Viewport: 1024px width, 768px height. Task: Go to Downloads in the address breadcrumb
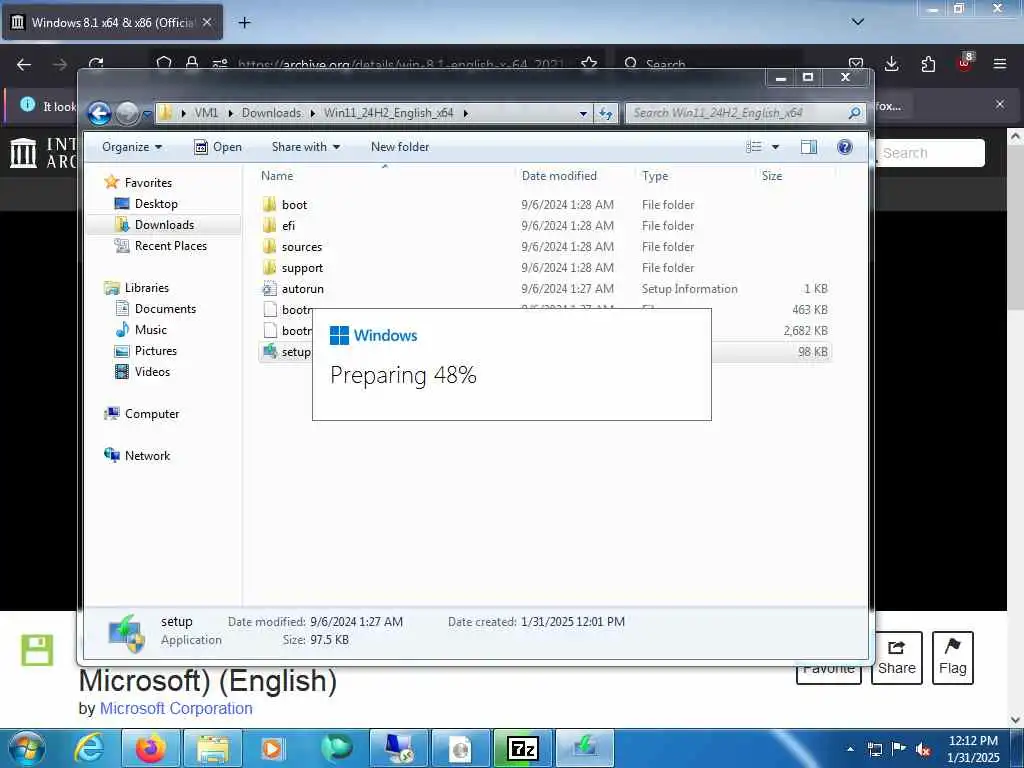coord(271,113)
